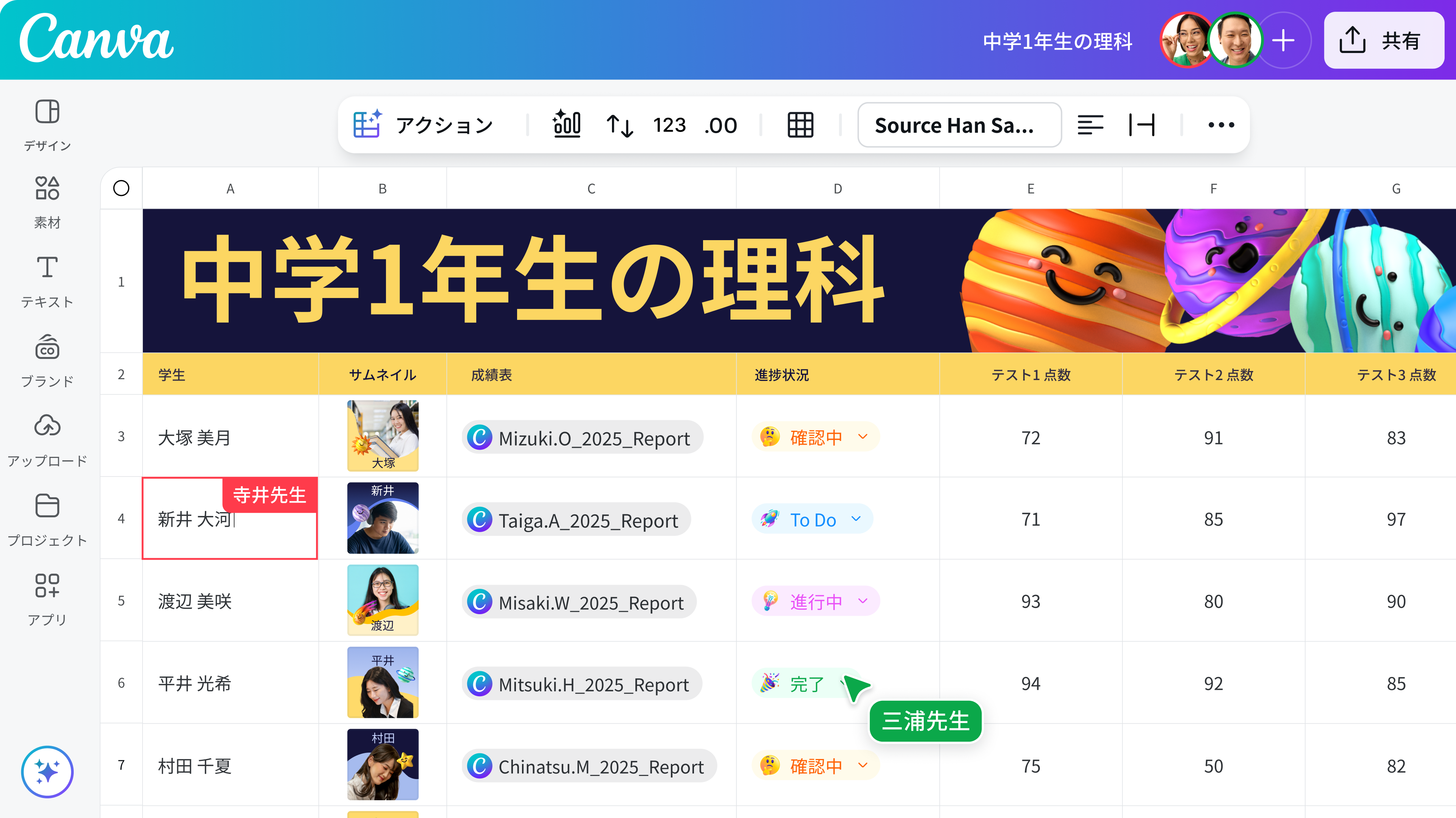Open the Mizuki.O_2025_Report link

point(582,438)
